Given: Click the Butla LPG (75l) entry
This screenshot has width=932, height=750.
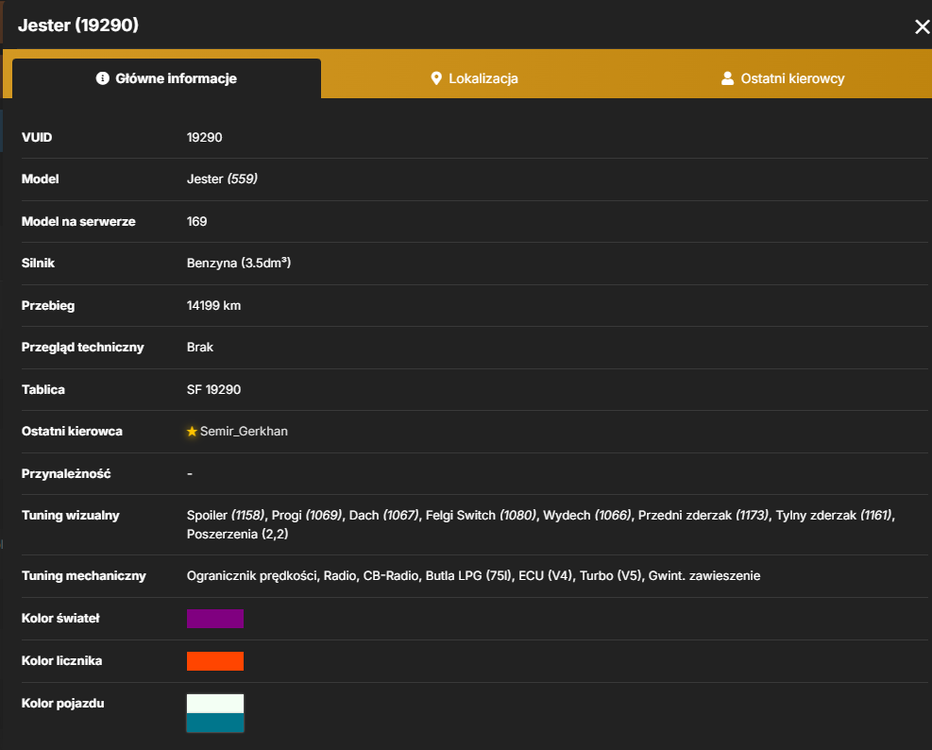Looking at the screenshot, I should [x=469, y=576].
